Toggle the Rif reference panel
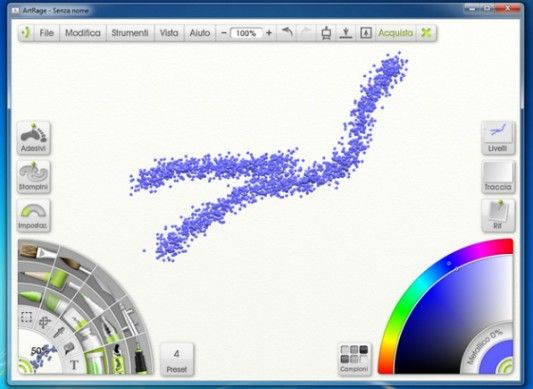Image resolution: width=533 pixels, height=389 pixels. (x=498, y=216)
